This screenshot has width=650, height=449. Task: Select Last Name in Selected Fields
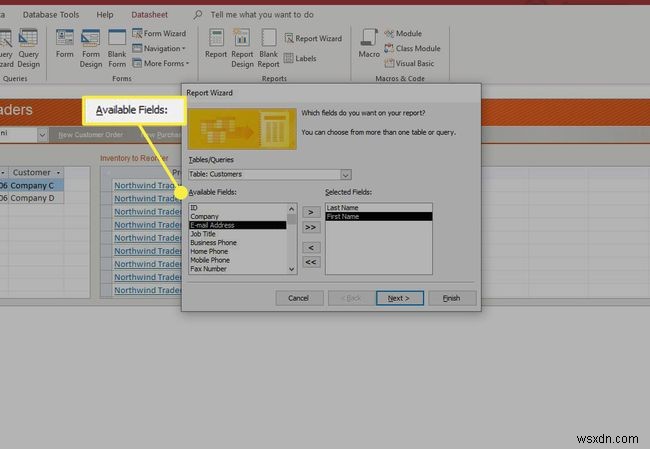click(378, 208)
